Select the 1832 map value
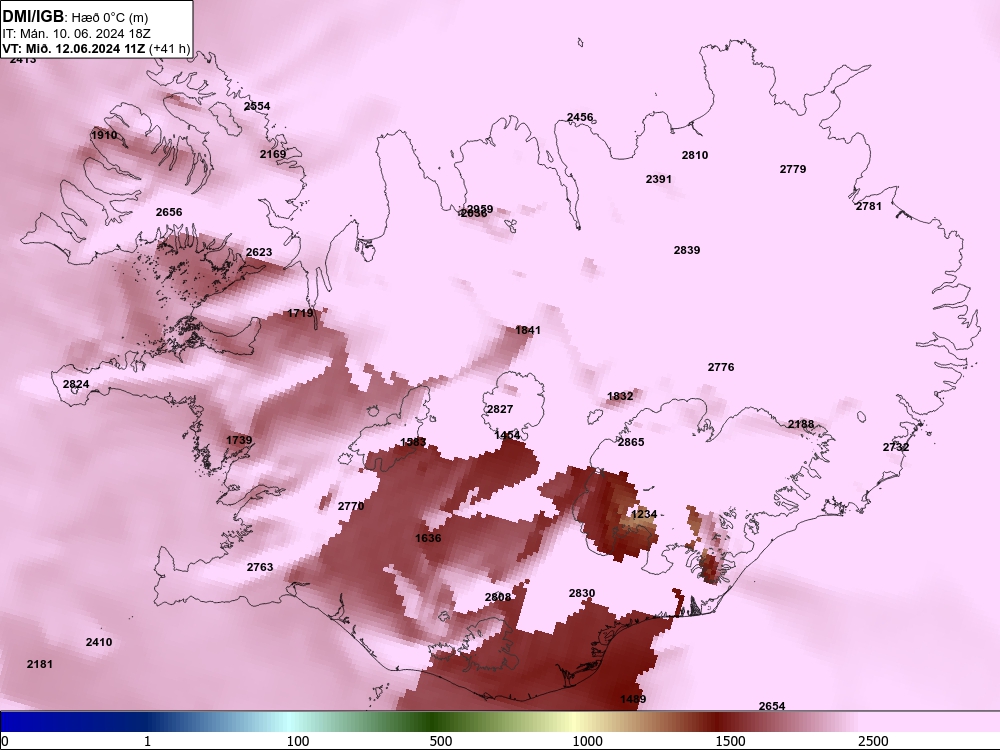The height and width of the screenshot is (750, 1000). click(620, 396)
